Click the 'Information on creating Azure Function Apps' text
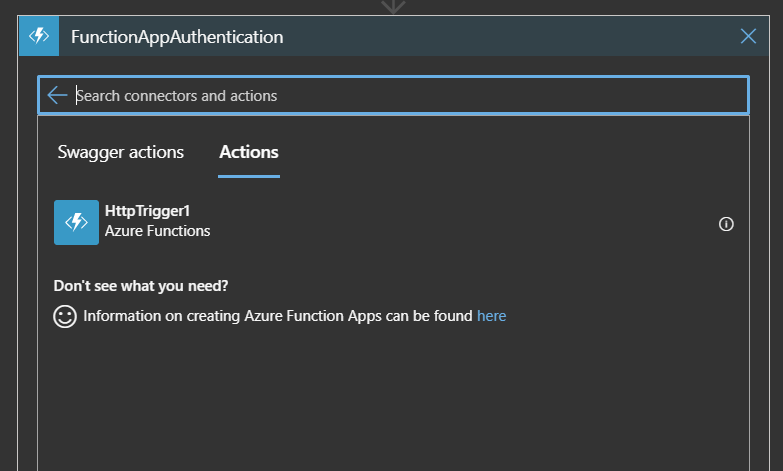This screenshot has height=471, width=783. pyautogui.click(x=278, y=316)
